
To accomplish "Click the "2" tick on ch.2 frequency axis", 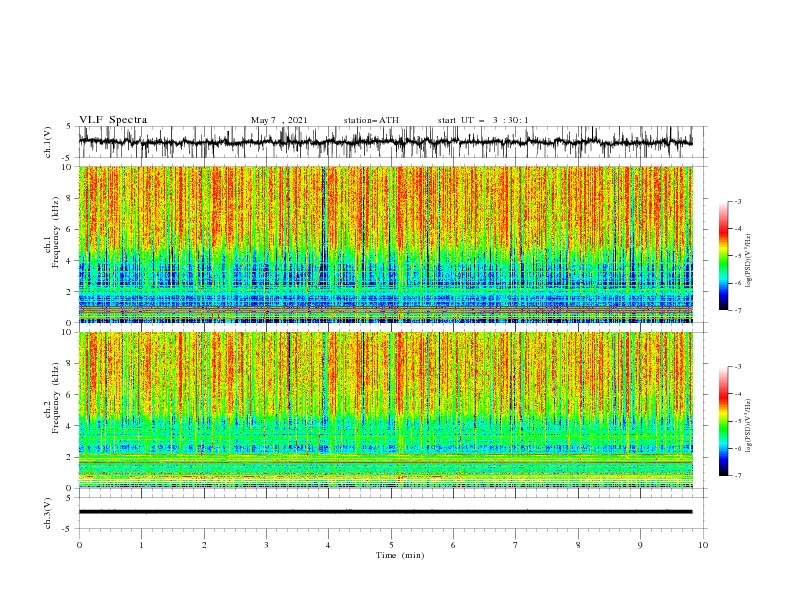I will (x=70, y=457).
